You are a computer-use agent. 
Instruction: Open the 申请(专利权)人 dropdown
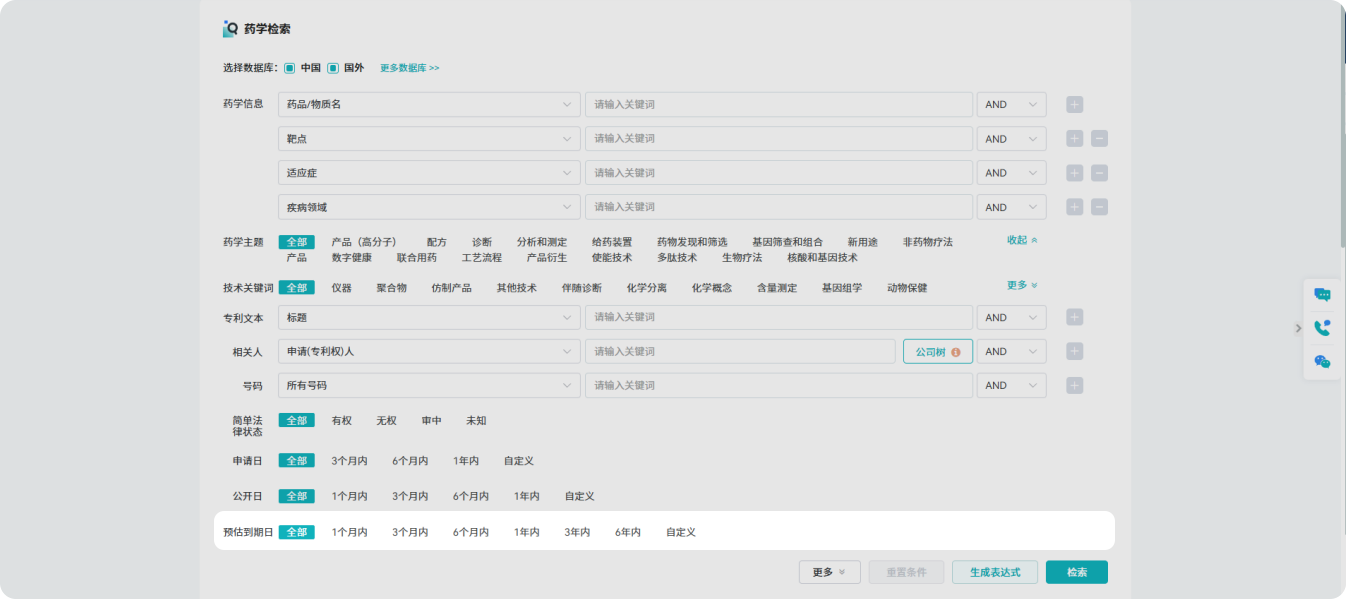(x=429, y=351)
